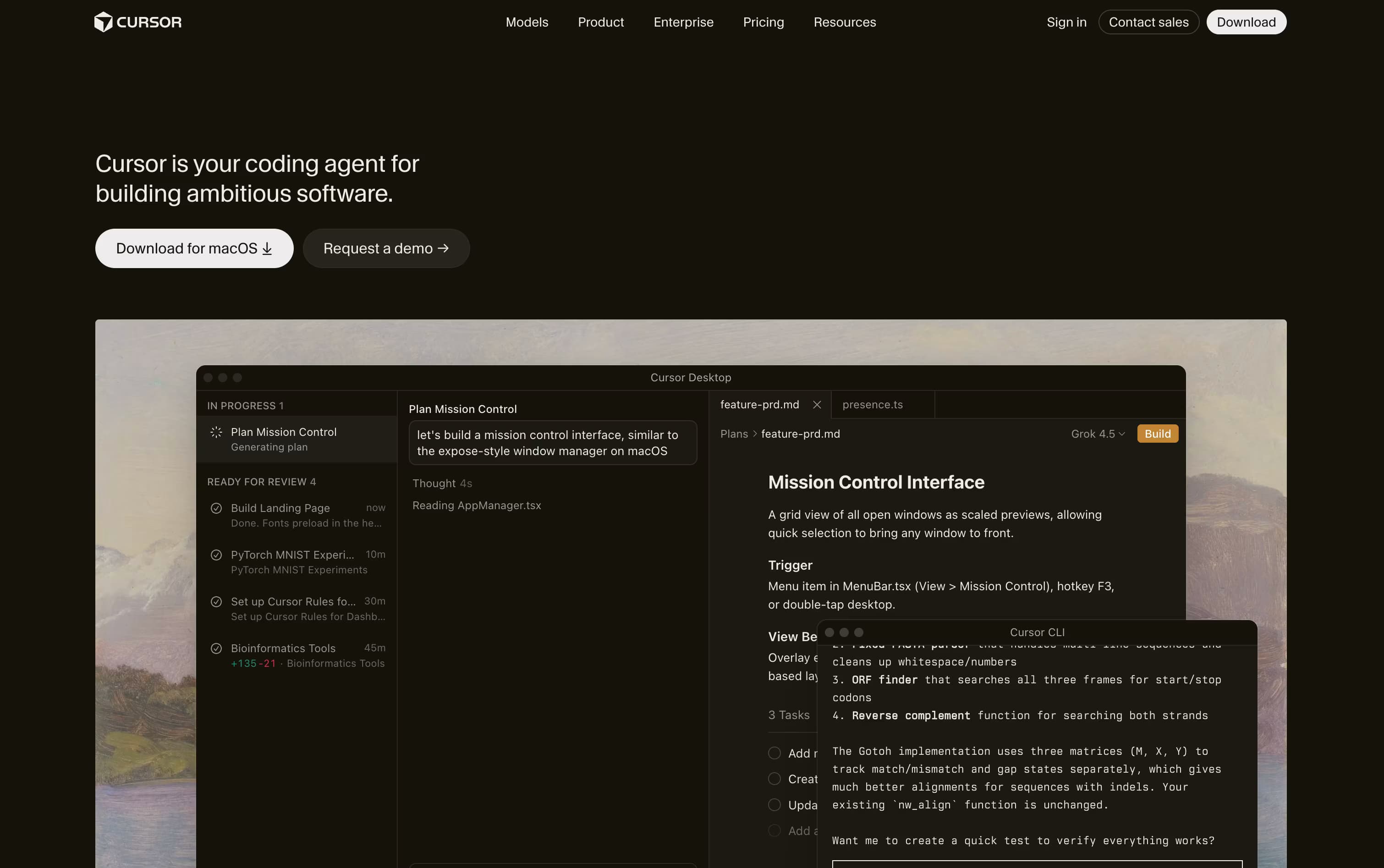Image resolution: width=1384 pixels, height=868 pixels.
Task: Open the Bioinformatics Tools task
Action: (x=296, y=655)
